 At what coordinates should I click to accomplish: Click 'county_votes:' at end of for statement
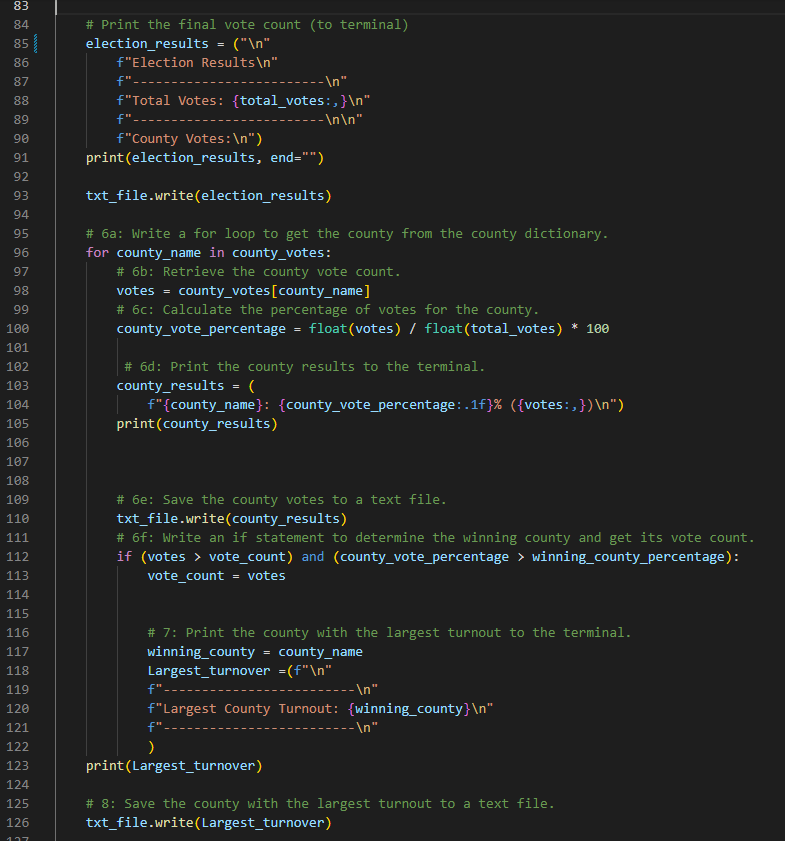pos(282,253)
